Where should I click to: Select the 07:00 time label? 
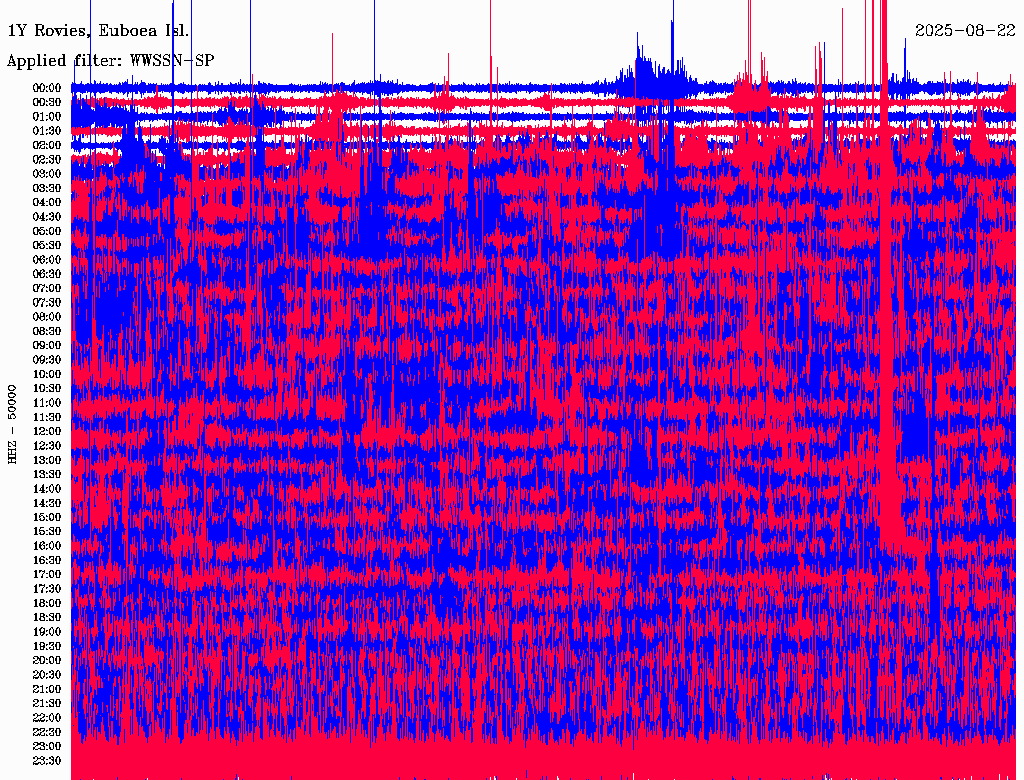(x=47, y=288)
